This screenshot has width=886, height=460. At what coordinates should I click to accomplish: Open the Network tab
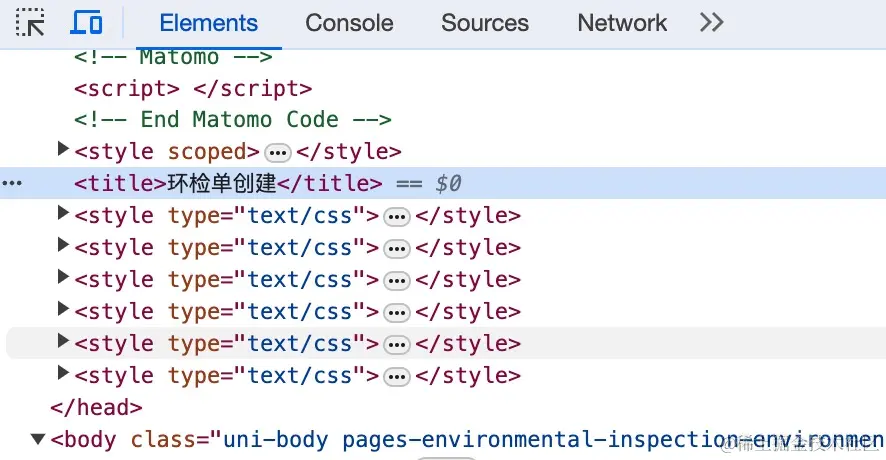click(622, 23)
